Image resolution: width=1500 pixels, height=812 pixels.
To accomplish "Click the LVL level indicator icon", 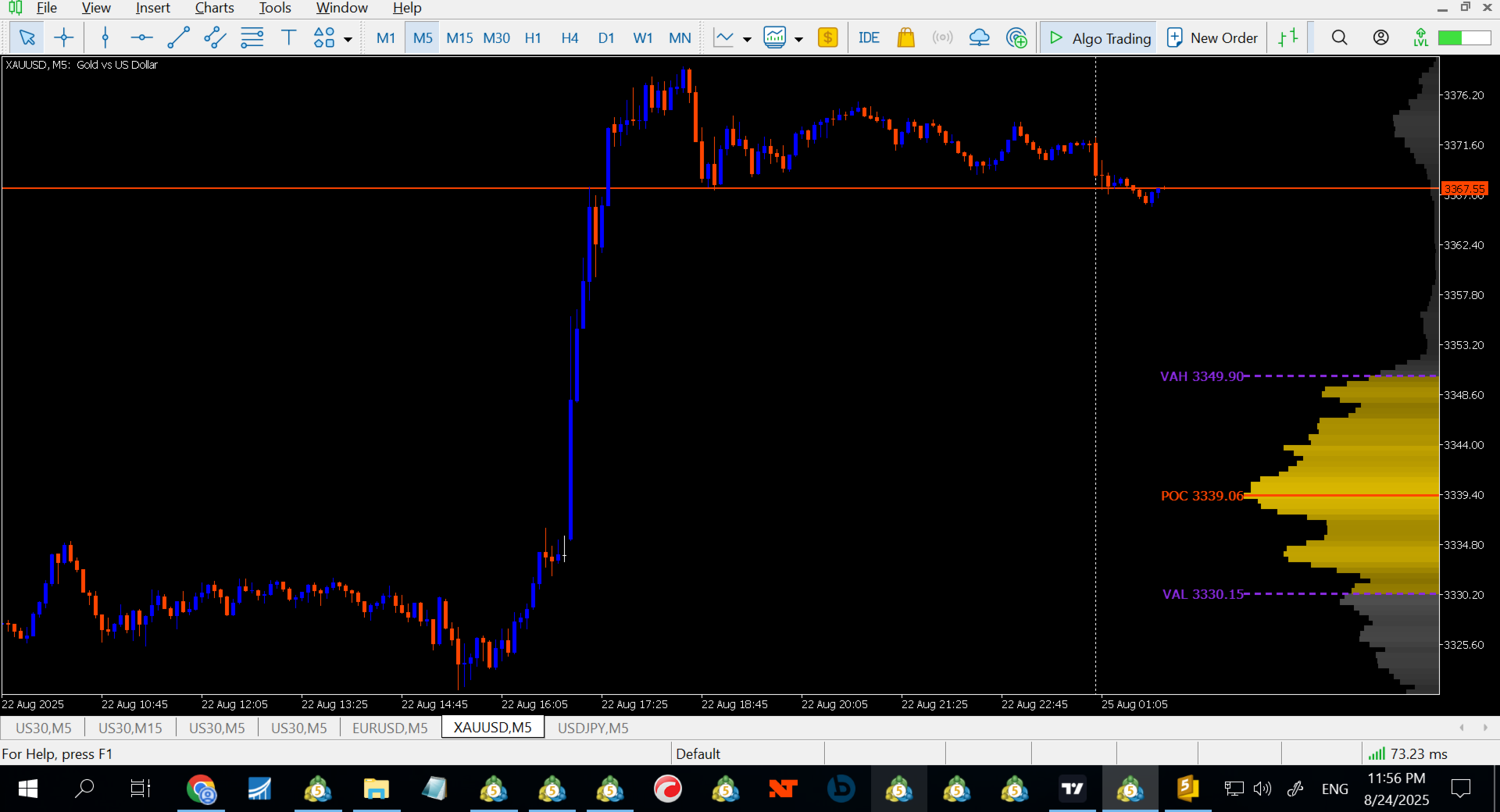I will click(x=1420, y=37).
